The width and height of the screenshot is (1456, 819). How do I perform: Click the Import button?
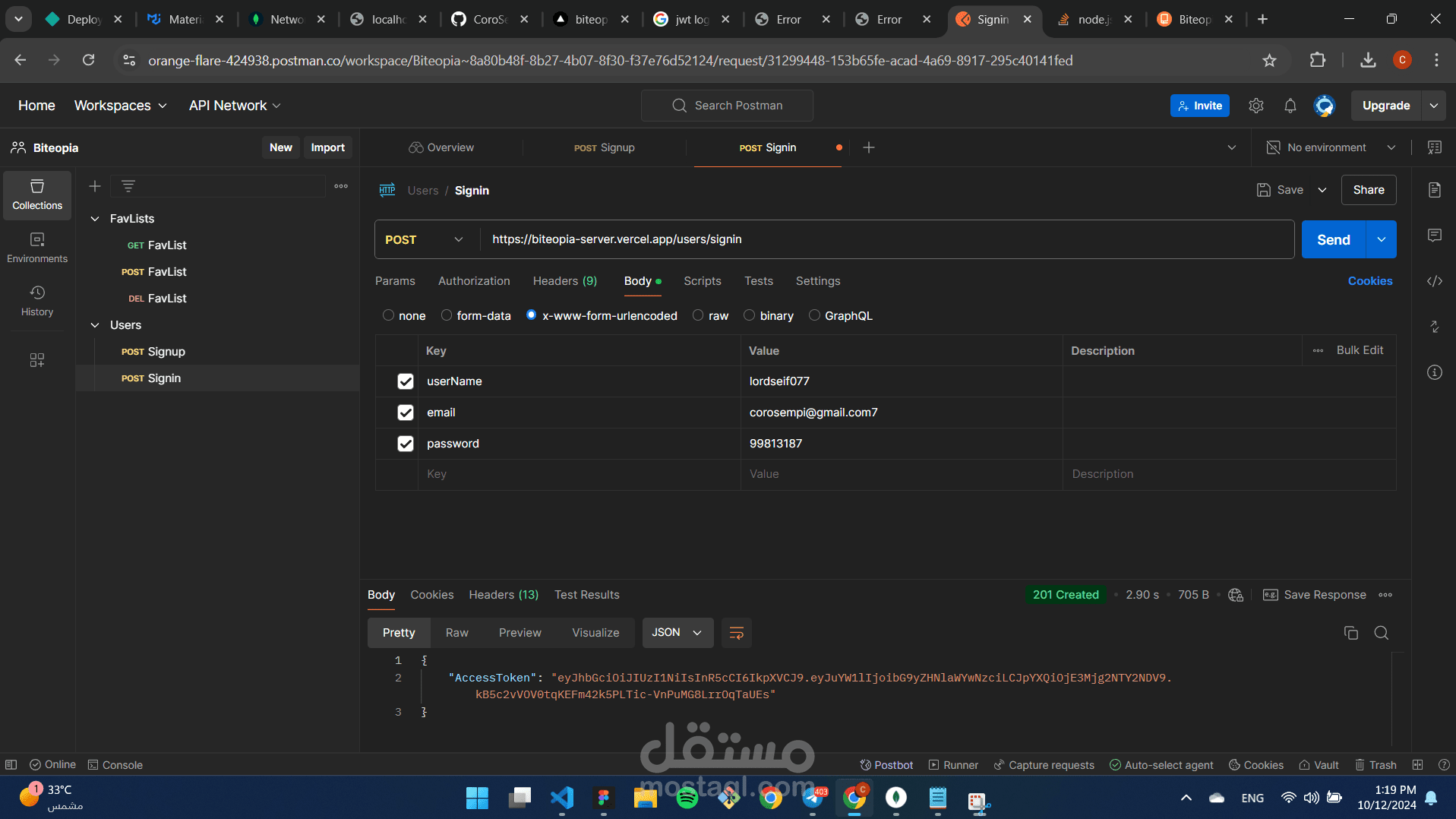pyautogui.click(x=328, y=147)
